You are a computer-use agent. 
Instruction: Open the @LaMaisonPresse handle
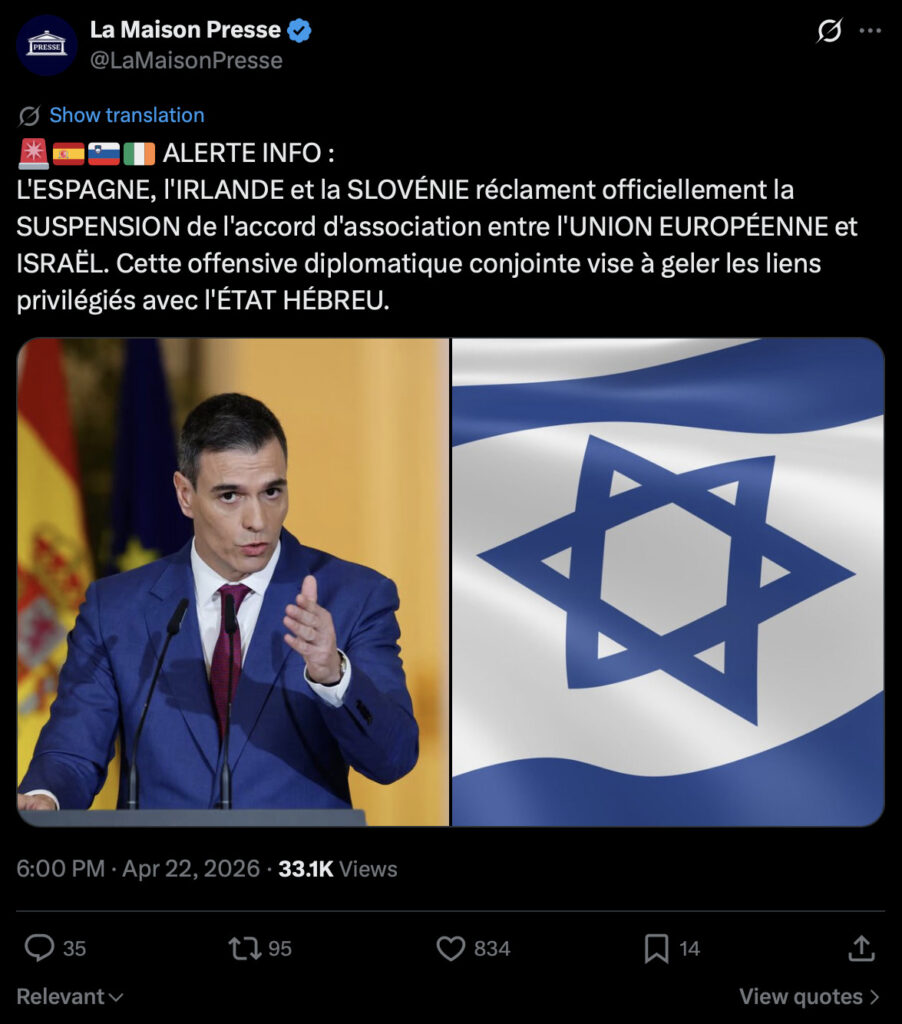click(x=186, y=60)
